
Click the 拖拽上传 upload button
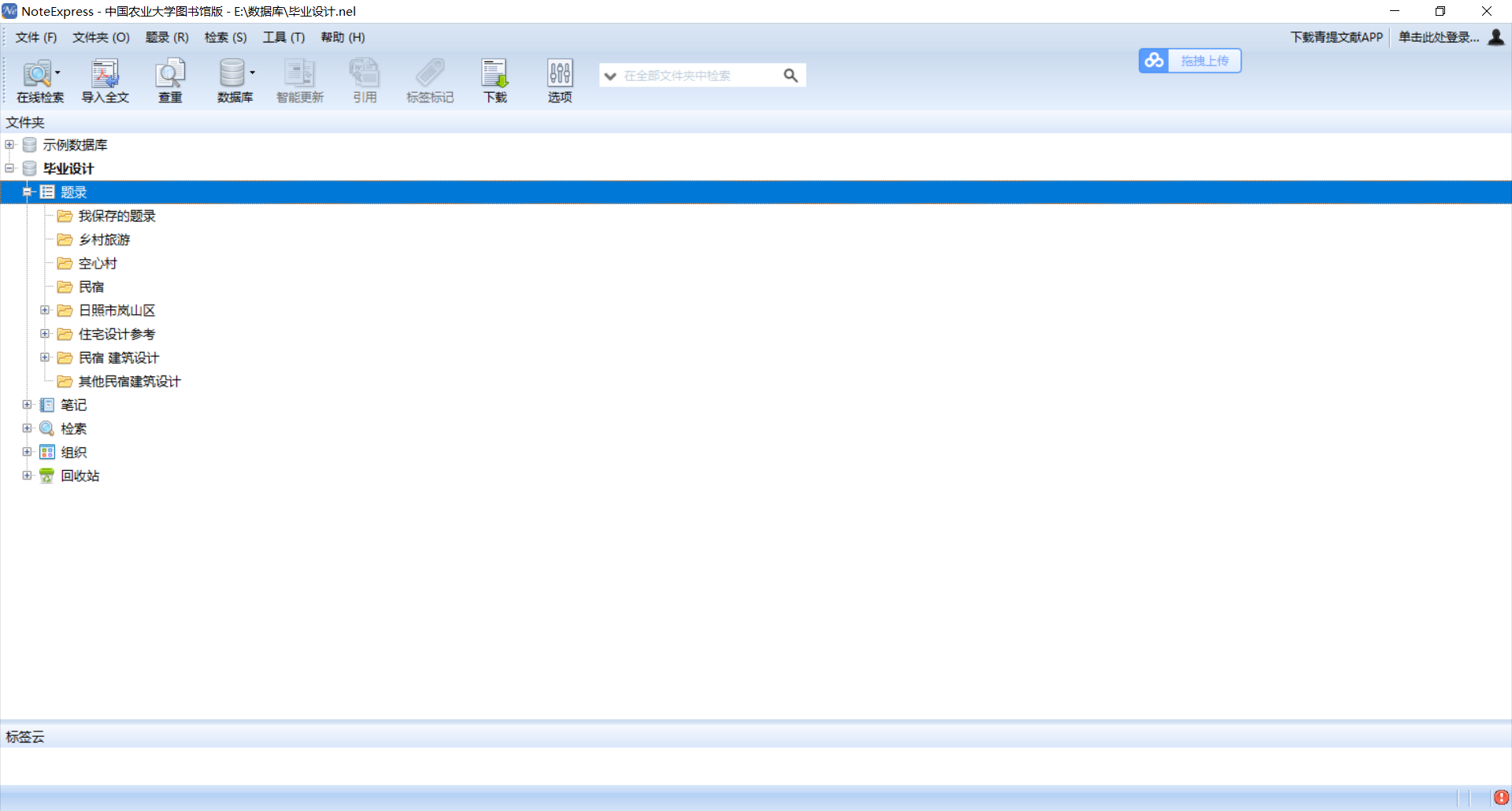coord(1190,61)
